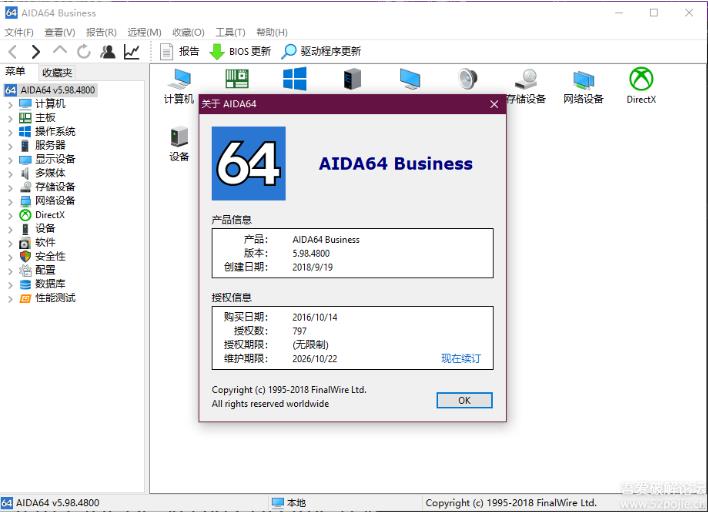Open 查看(V) menu
Screen dimensions: 708x512
click(60, 32)
